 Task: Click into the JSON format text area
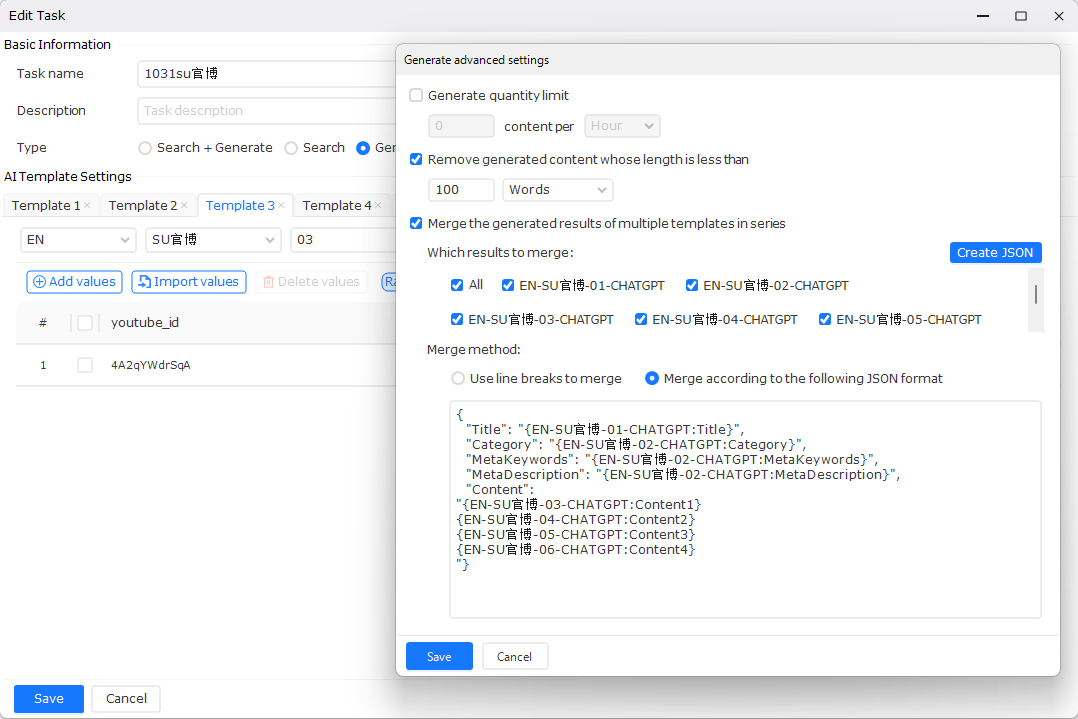[745, 509]
